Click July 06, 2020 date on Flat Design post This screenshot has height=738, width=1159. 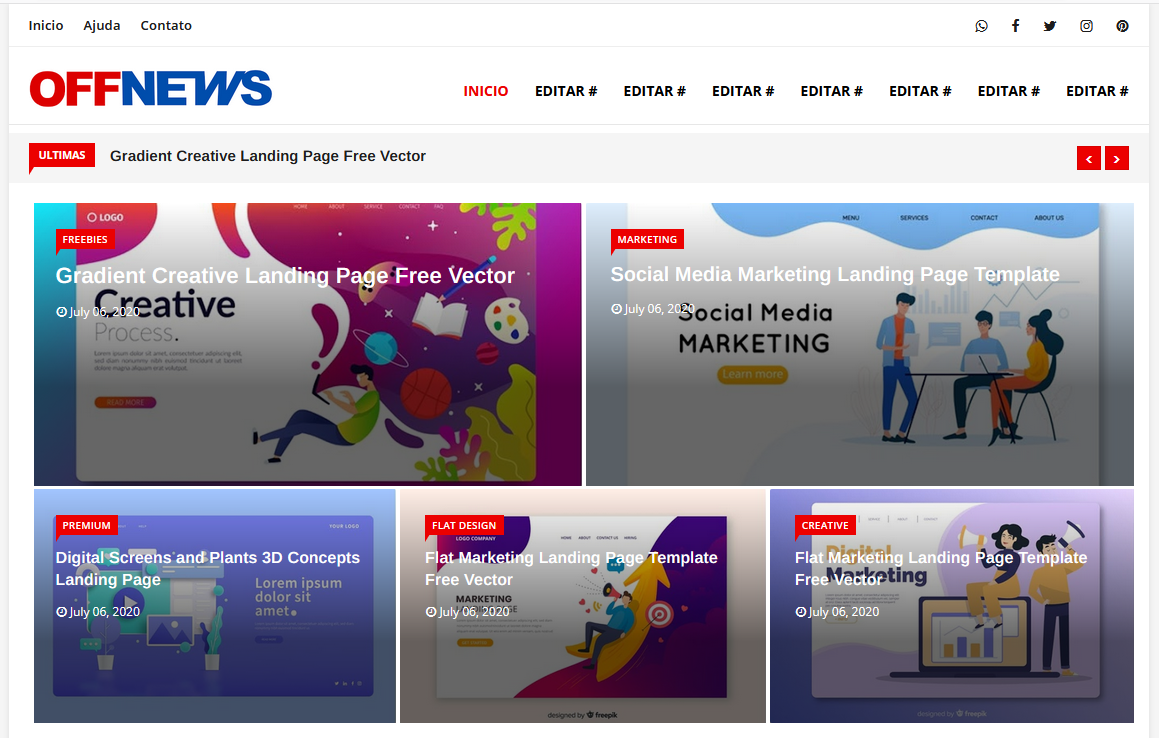tap(468, 612)
